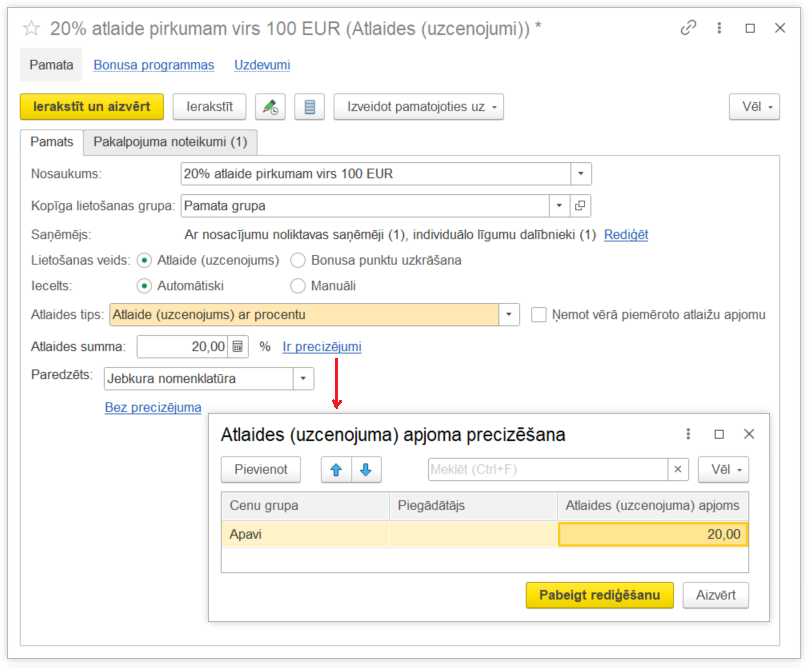Enable Ņemot vērā piemēroto atlaižu apjomu
This screenshot has height=668, width=812.
point(539,315)
